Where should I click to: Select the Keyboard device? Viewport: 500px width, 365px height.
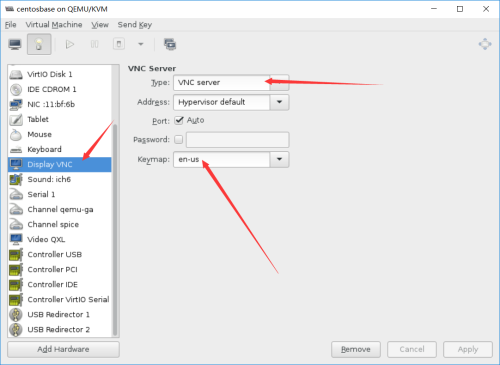click(60, 149)
